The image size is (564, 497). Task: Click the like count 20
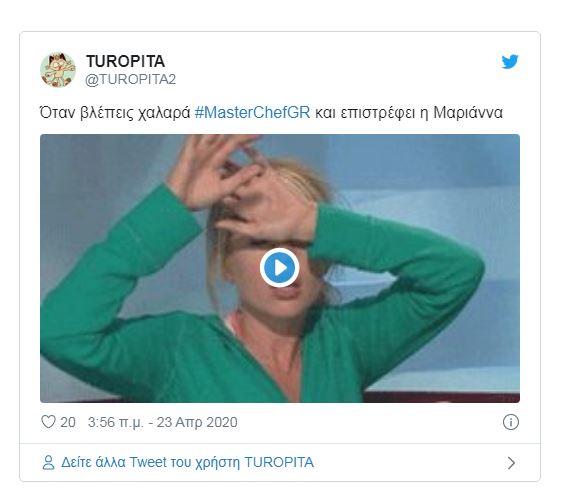tap(68, 422)
